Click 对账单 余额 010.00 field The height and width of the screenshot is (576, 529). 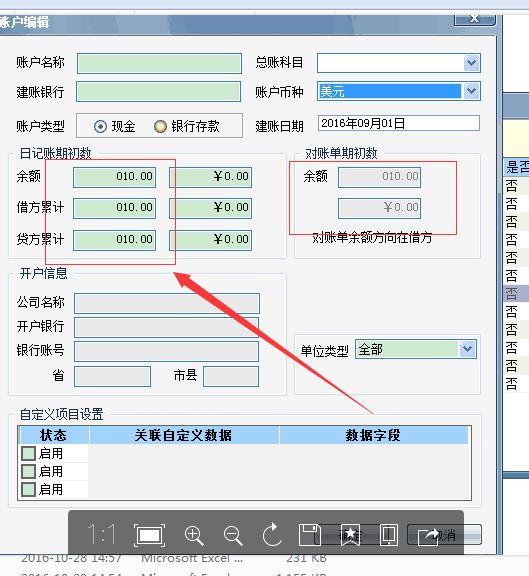379,177
